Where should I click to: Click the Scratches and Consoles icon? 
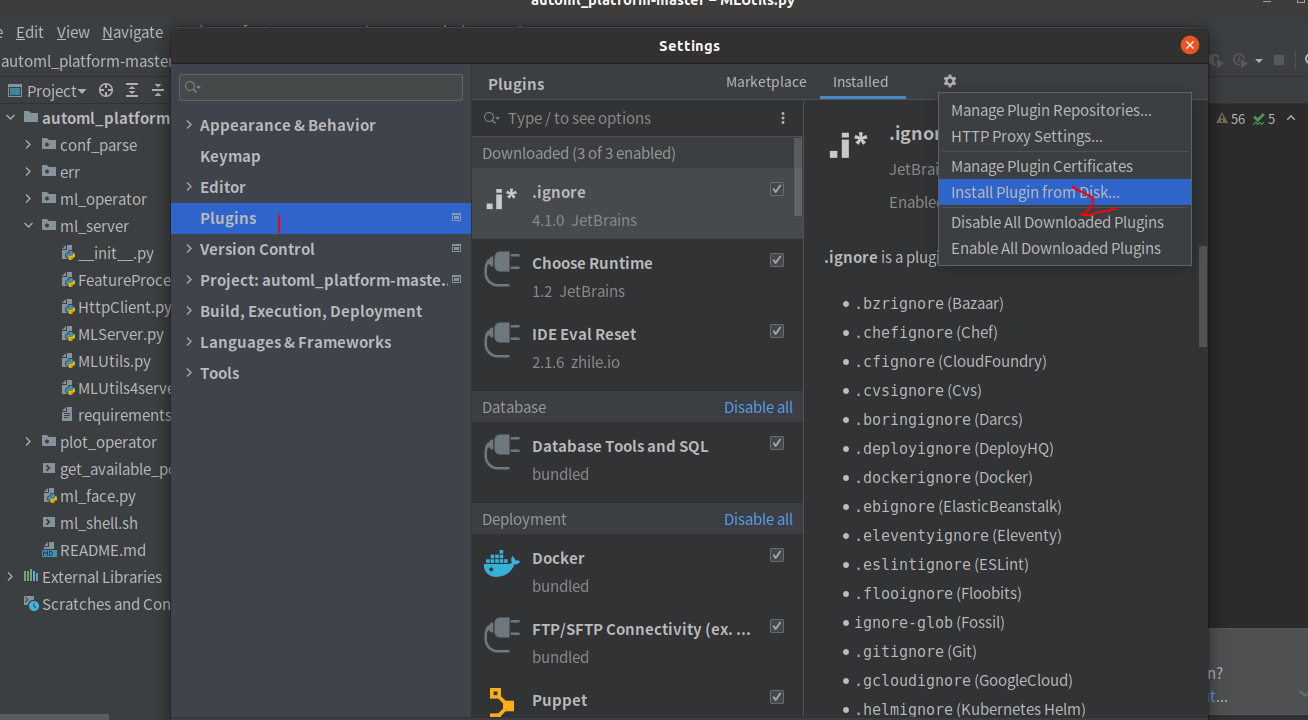point(32,604)
